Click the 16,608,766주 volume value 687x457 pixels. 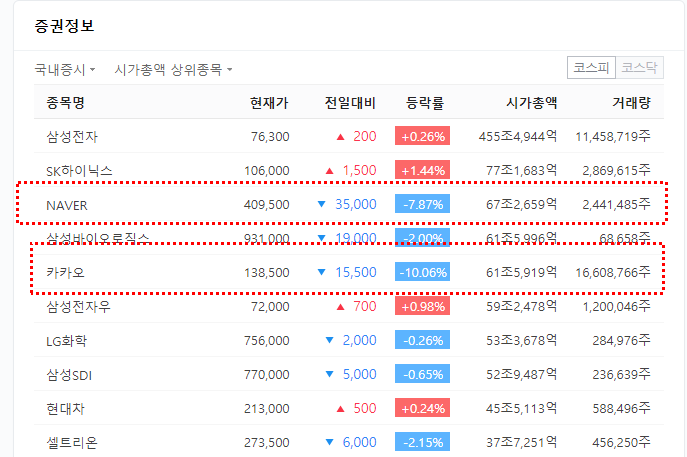pyautogui.click(x=613, y=272)
